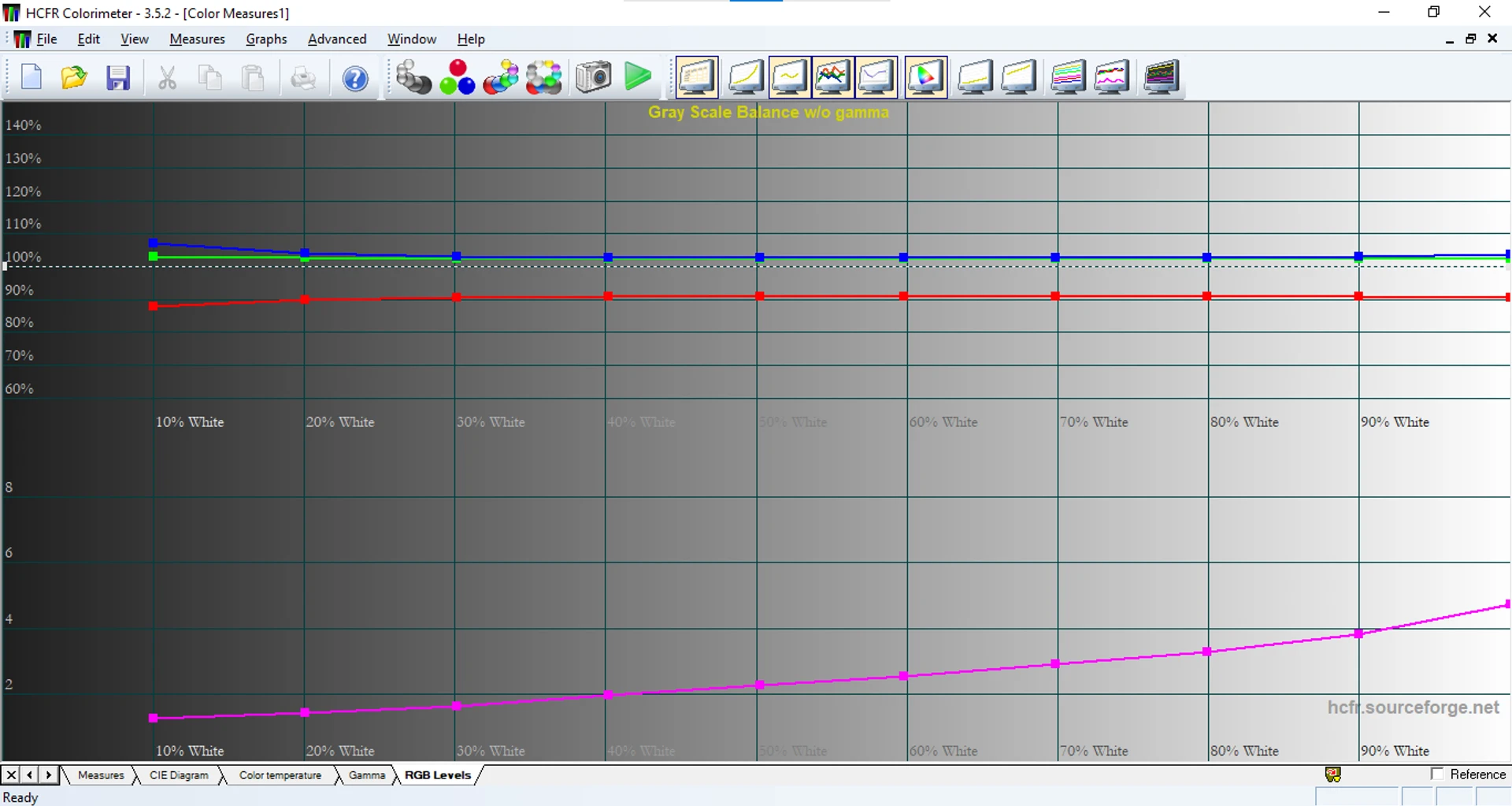Viewport: 1512px width, 806px height.
Task: Measure secondary colors icon
Action: (x=501, y=77)
